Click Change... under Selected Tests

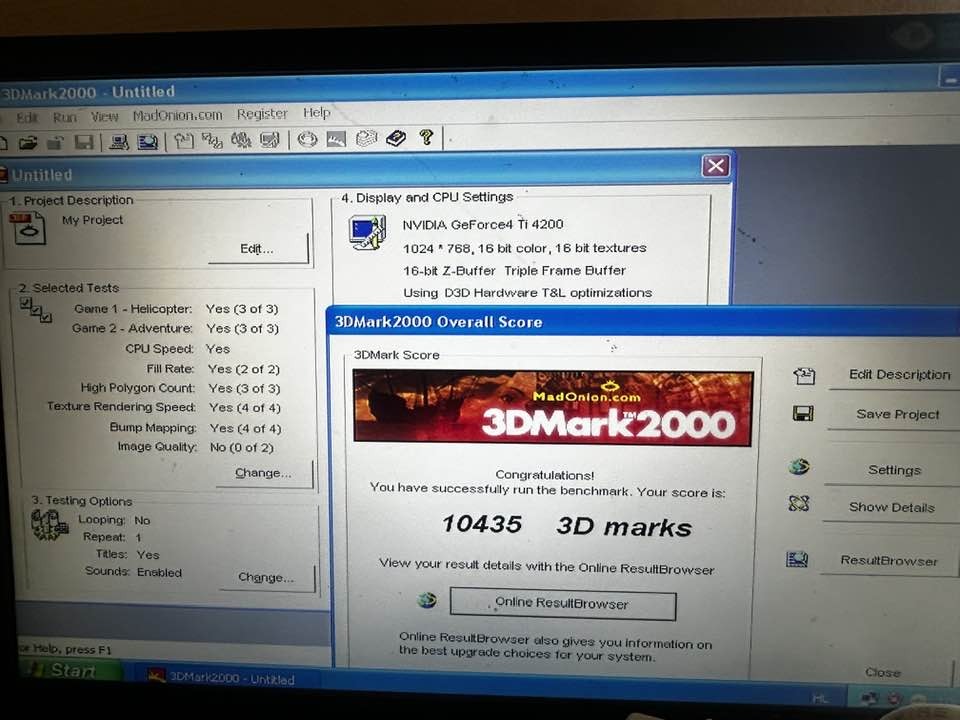tap(264, 473)
